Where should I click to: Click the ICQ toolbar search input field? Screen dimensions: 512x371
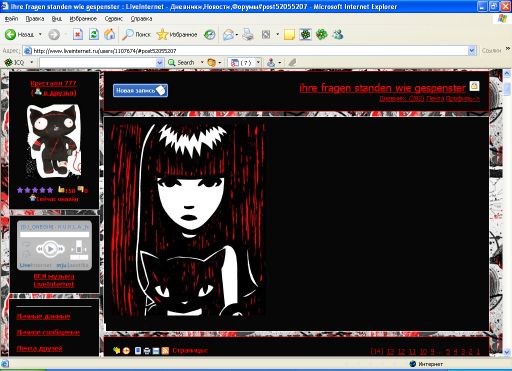[98, 62]
